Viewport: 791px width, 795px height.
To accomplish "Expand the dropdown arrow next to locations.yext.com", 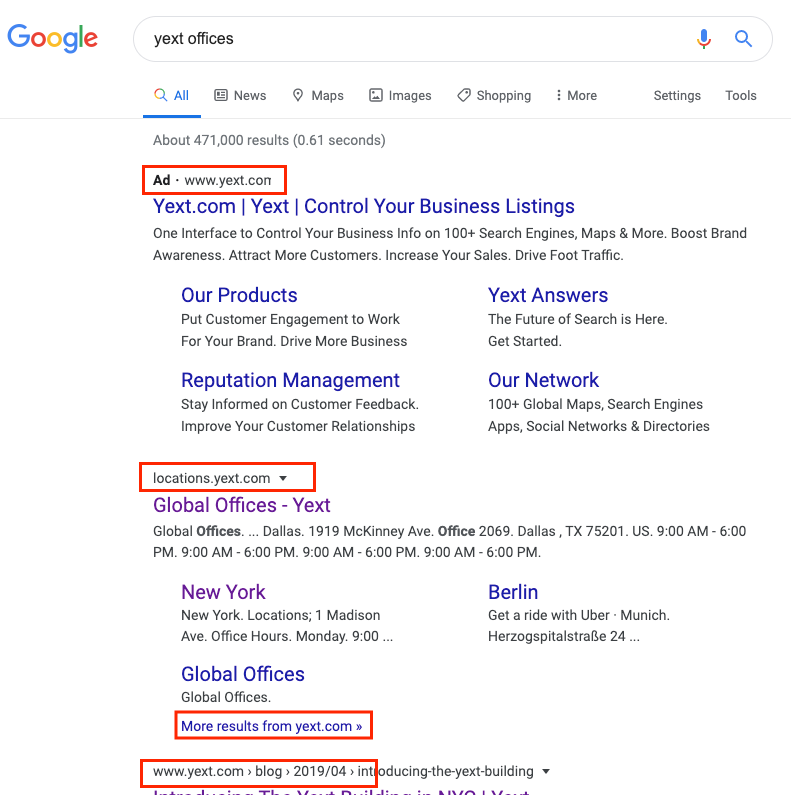I will pyautogui.click(x=283, y=478).
